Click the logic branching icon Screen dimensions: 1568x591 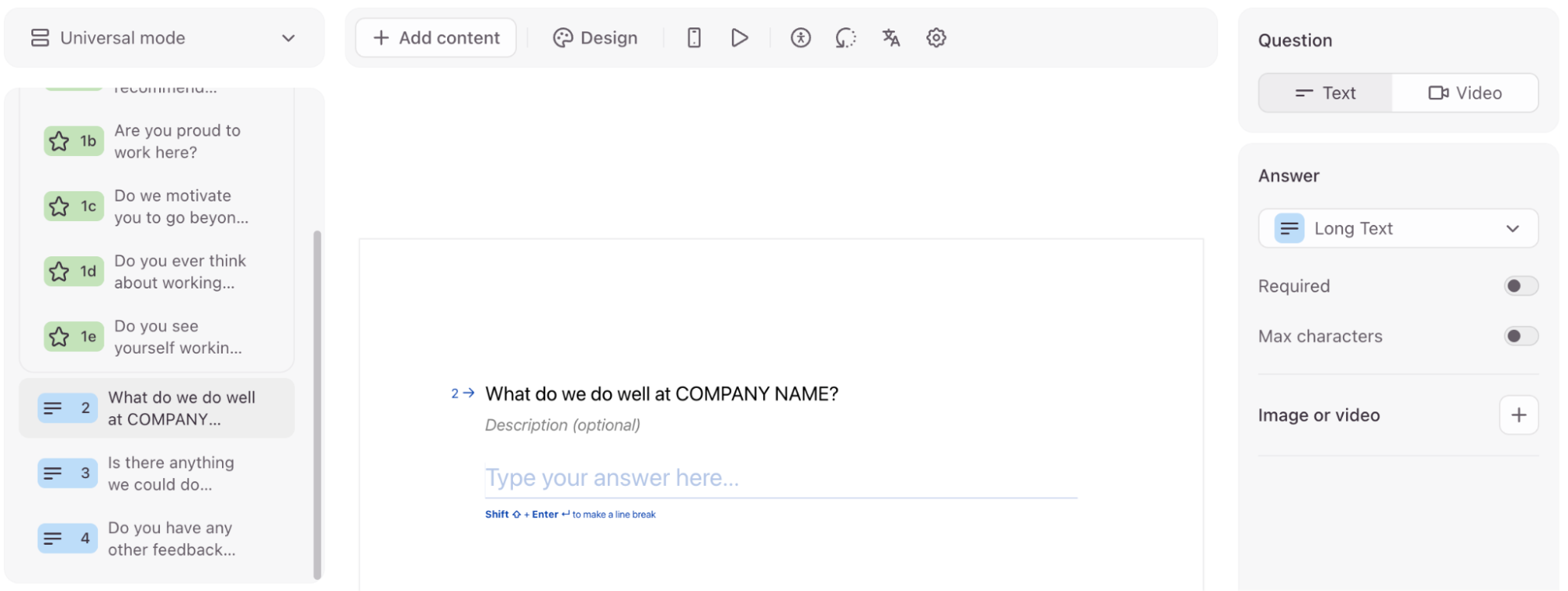[846, 38]
